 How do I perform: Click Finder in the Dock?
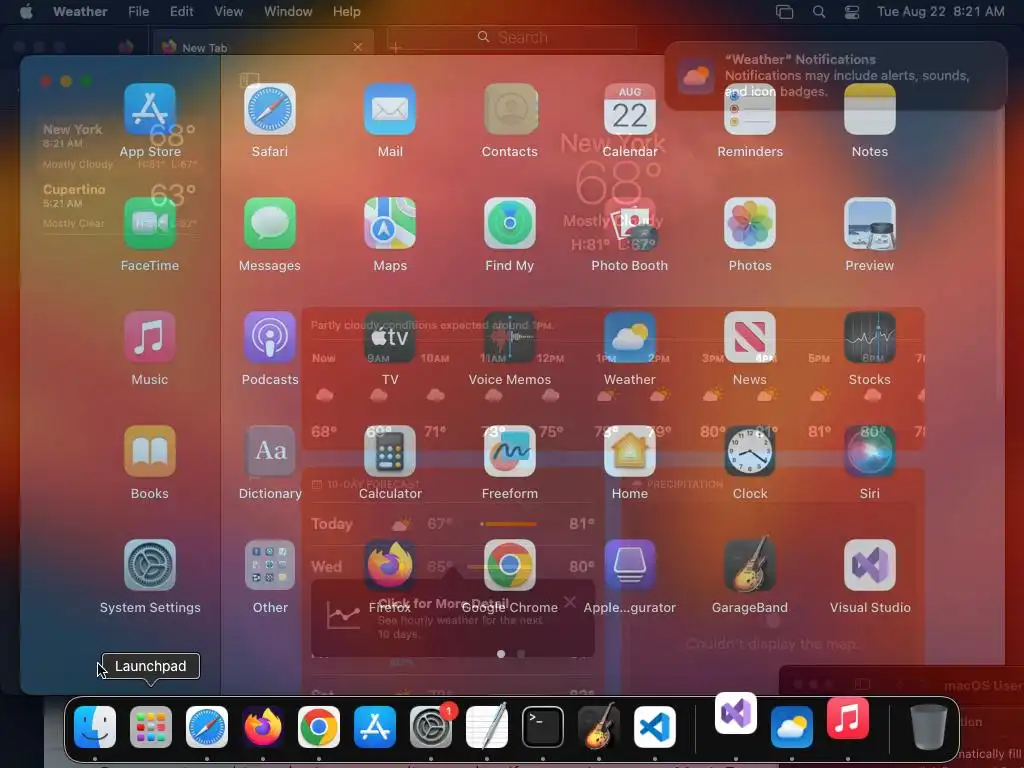95,727
